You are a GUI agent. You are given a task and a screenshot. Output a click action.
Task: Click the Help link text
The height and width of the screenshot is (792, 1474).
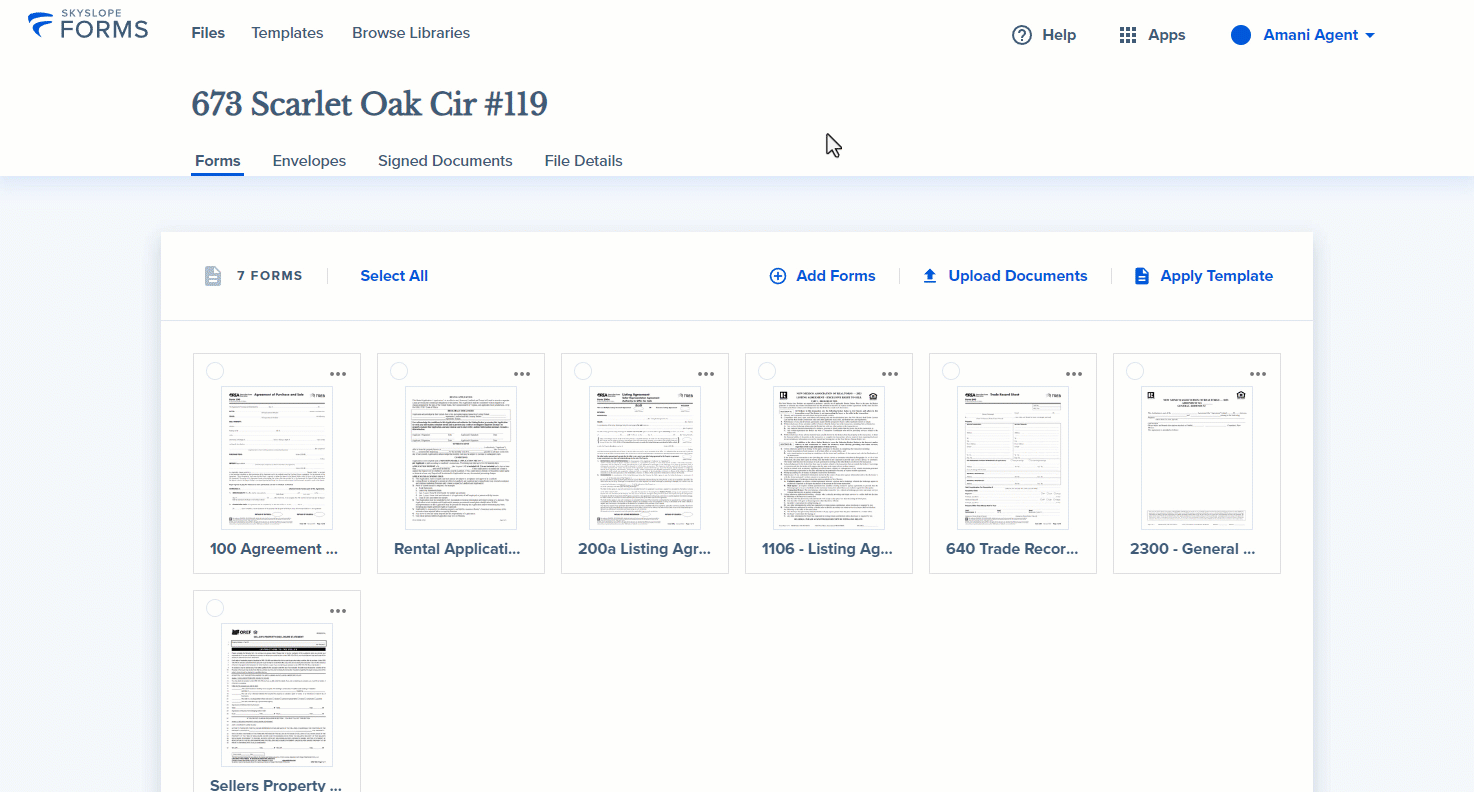1059,35
